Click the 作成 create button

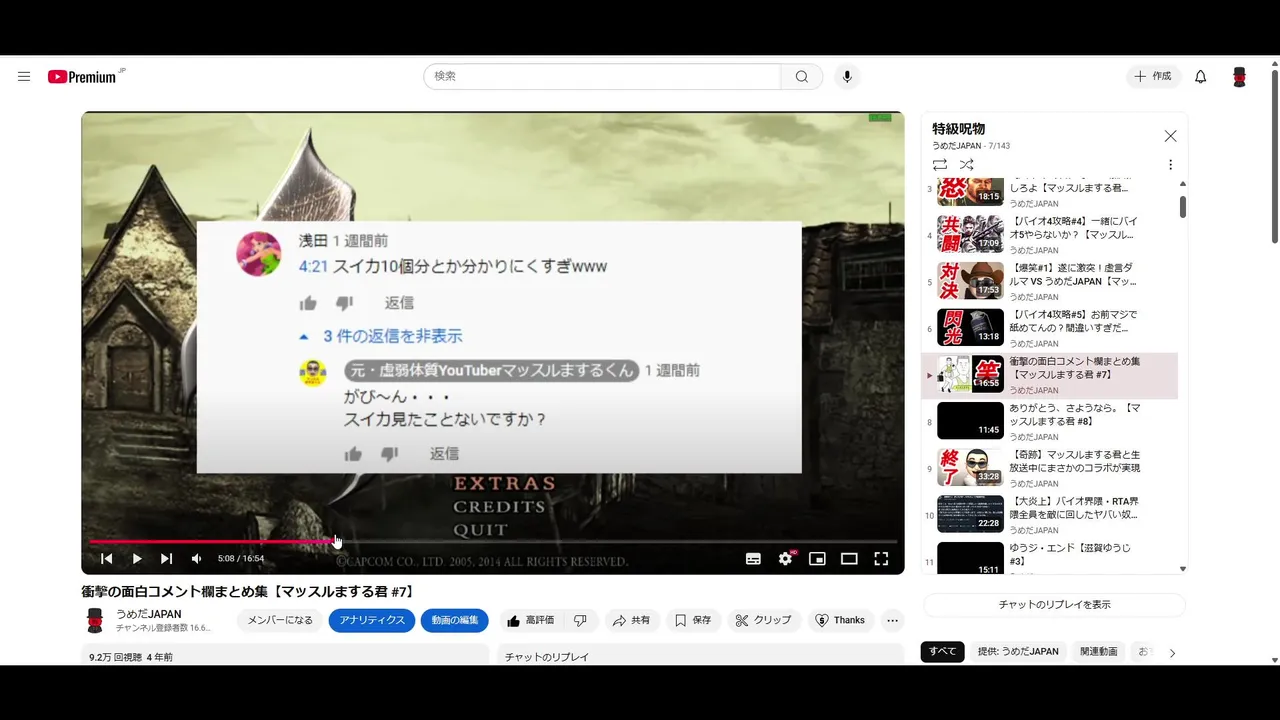(1153, 76)
